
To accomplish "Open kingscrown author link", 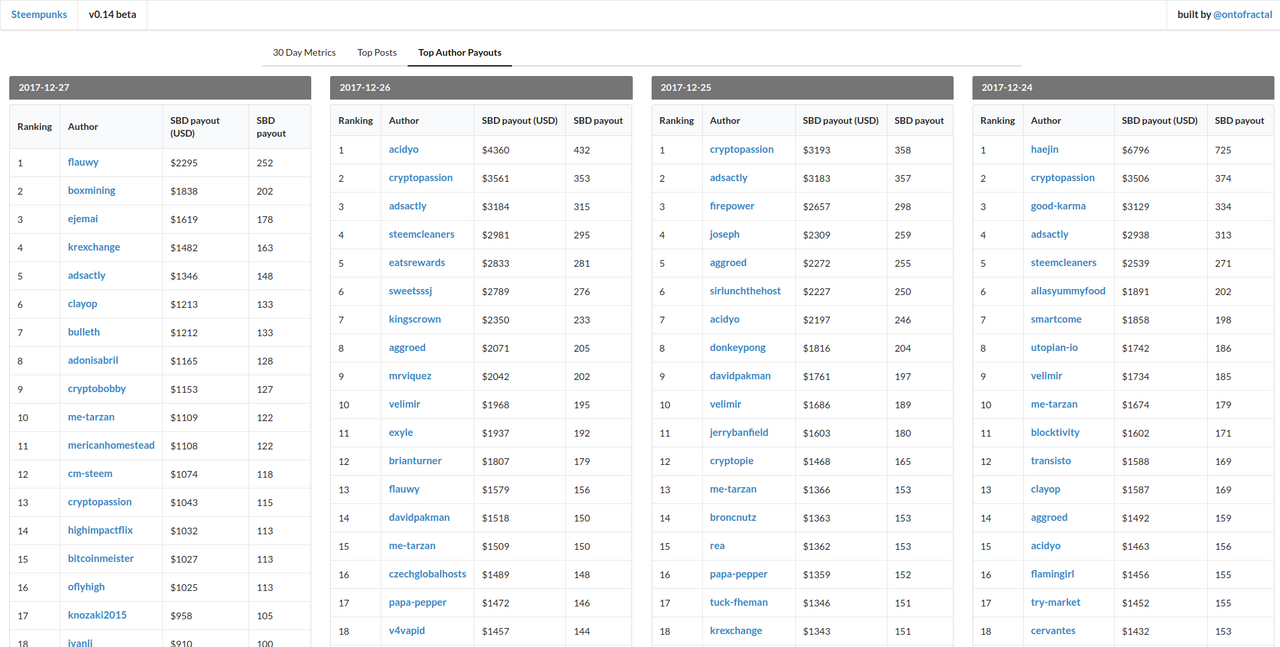I will click(x=415, y=319).
